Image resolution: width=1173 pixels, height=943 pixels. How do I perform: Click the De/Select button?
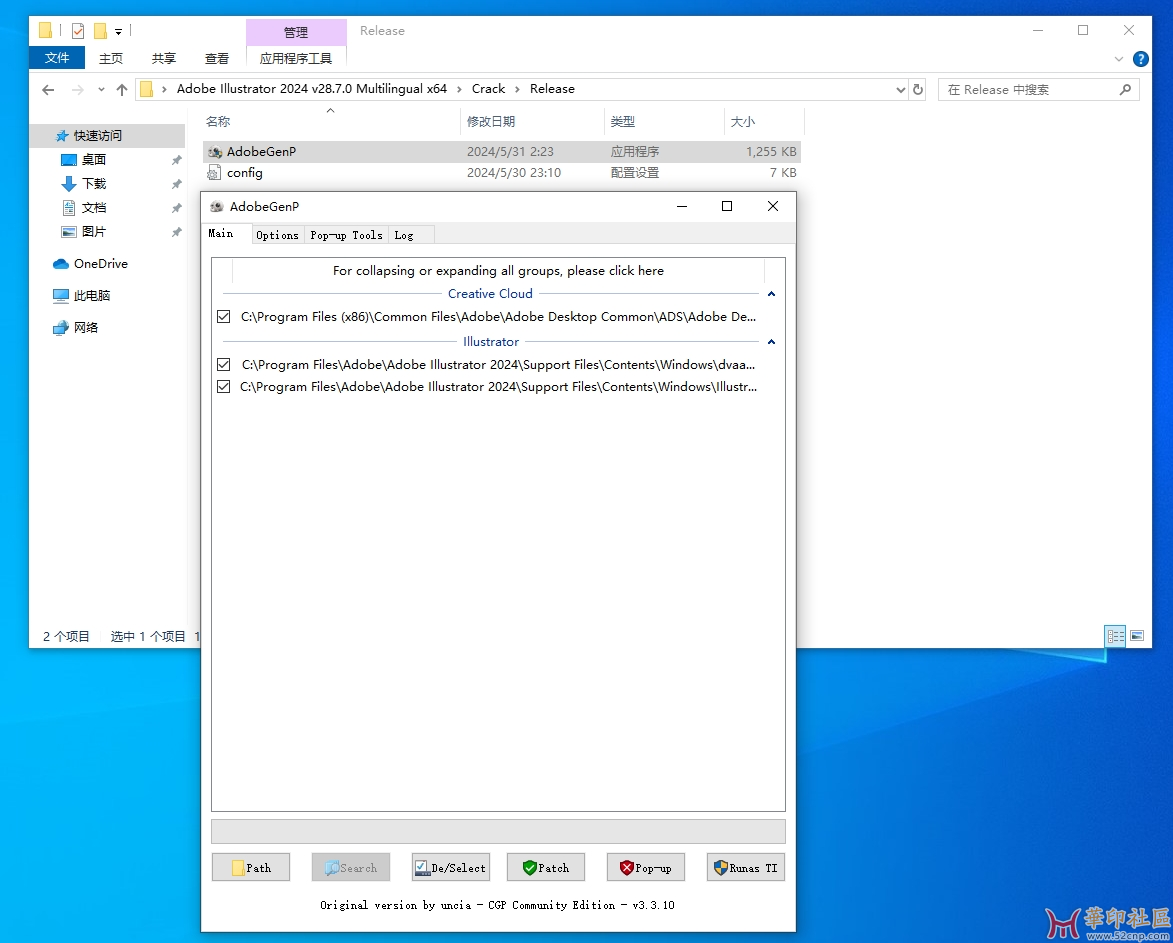[451, 867]
